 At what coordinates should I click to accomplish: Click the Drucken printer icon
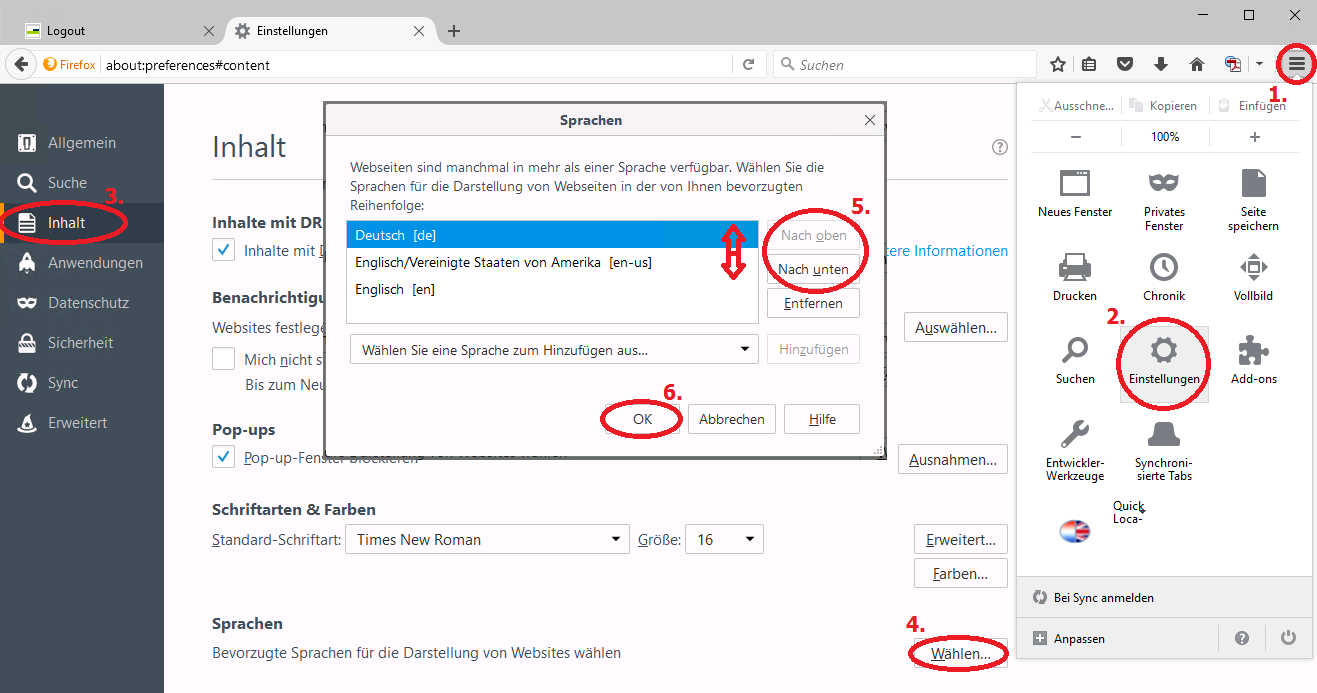click(x=1075, y=268)
